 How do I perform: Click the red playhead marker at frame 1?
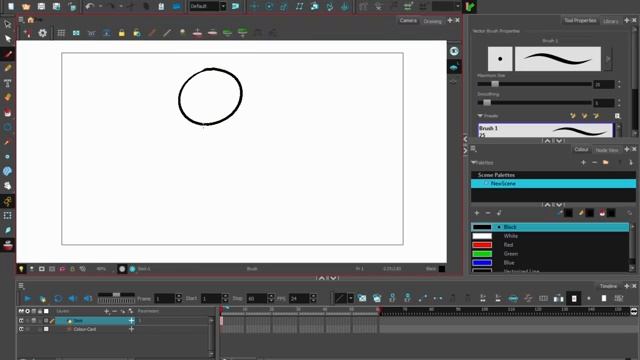click(x=222, y=311)
